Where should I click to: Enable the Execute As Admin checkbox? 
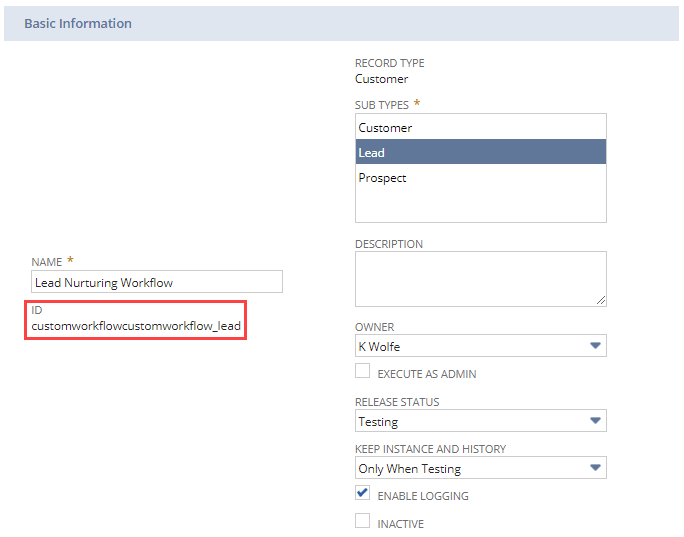coord(363,371)
